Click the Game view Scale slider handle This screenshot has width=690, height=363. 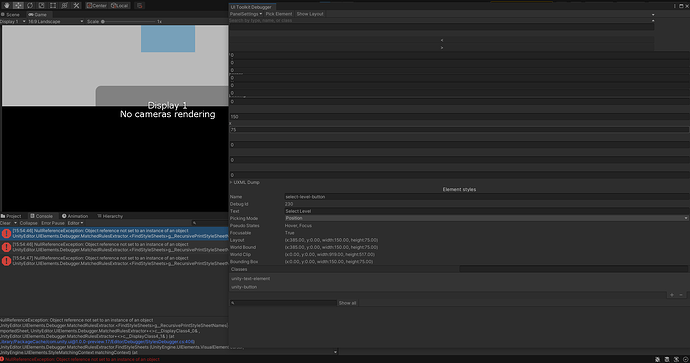click(x=103, y=21)
